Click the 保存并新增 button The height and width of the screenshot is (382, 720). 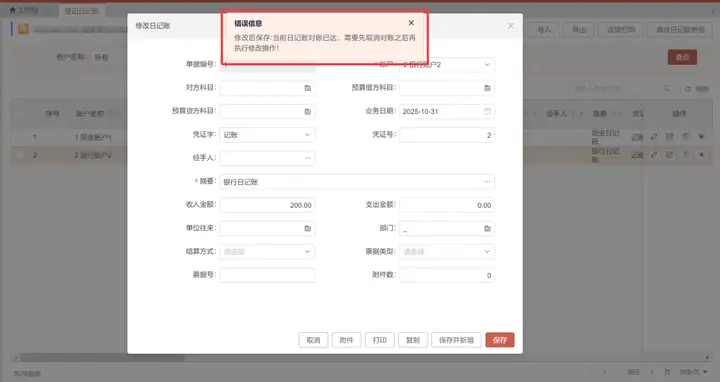pyautogui.click(x=456, y=340)
